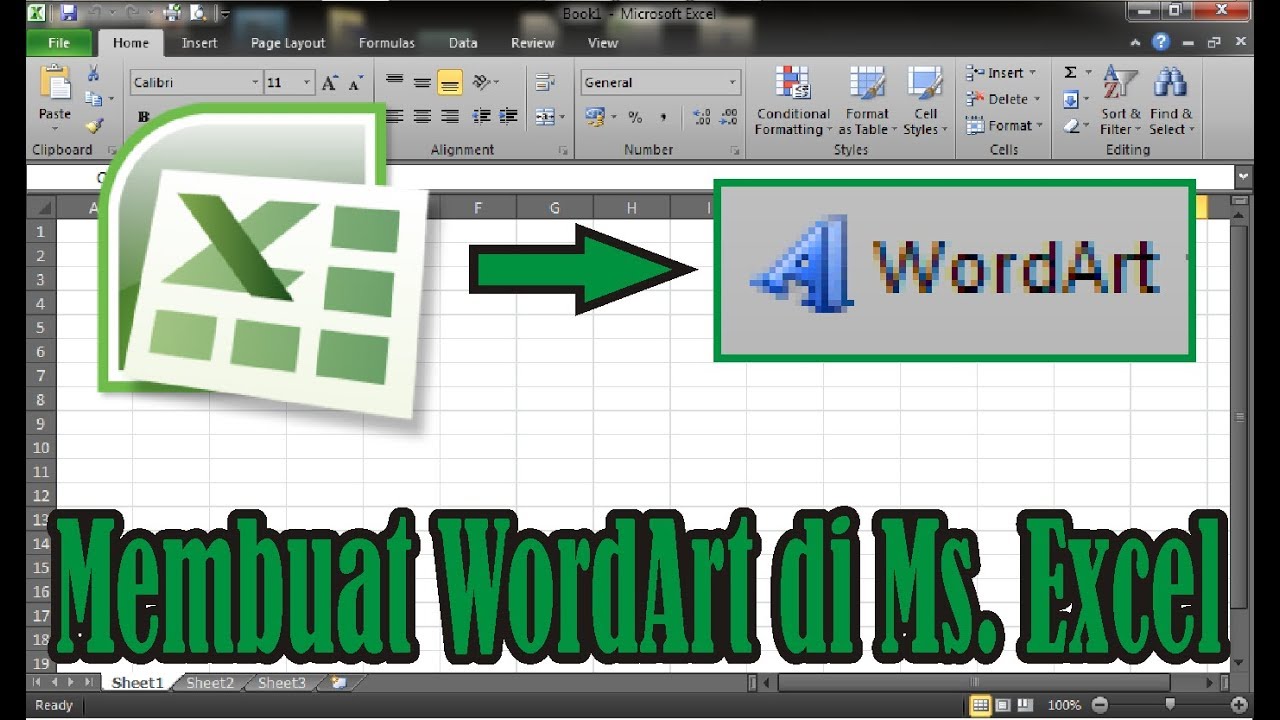
Task: Click the zoom slider handle
Action: [1170, 705]
